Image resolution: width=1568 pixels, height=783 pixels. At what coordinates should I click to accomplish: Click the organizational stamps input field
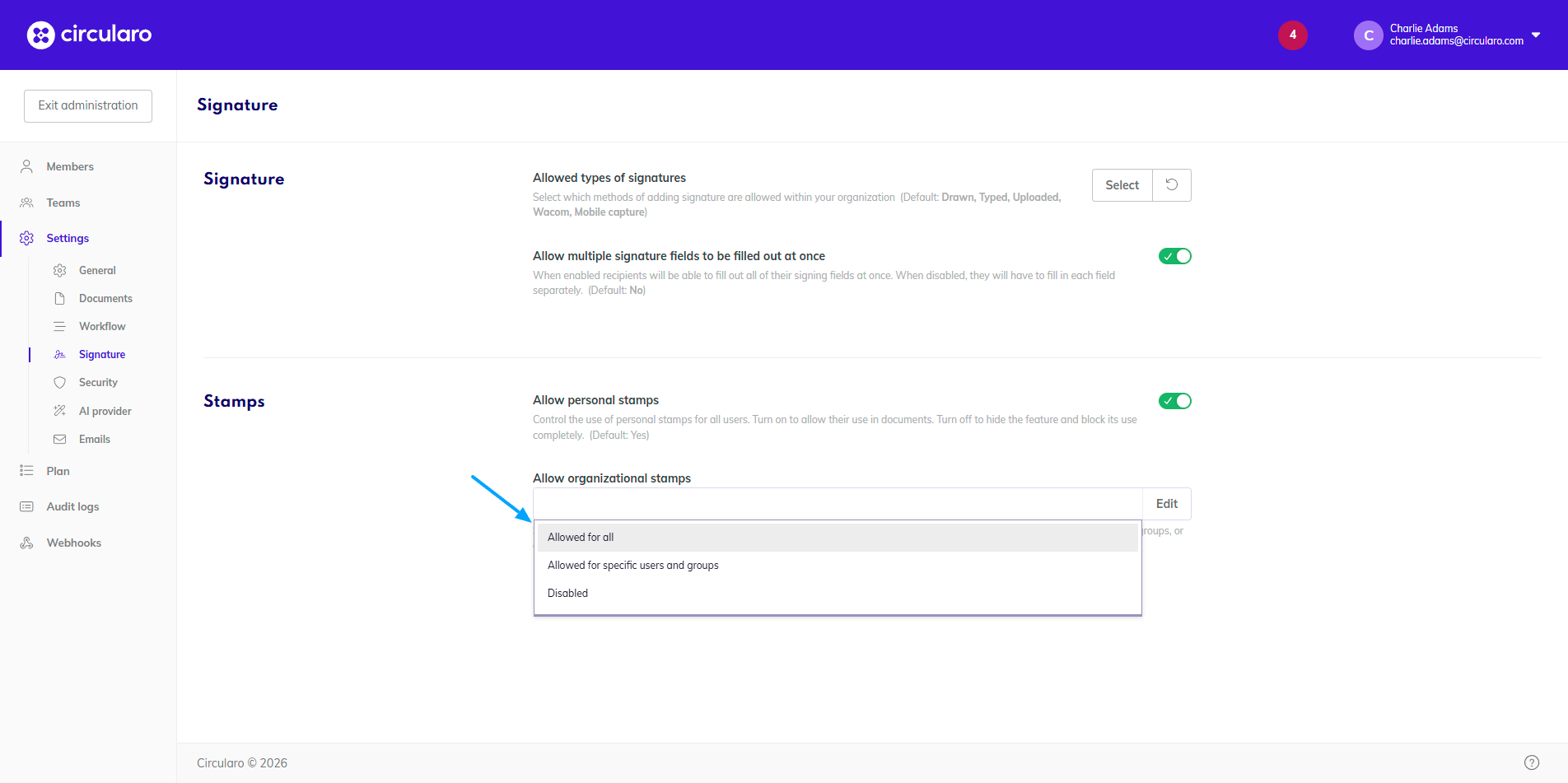point(837,504)
